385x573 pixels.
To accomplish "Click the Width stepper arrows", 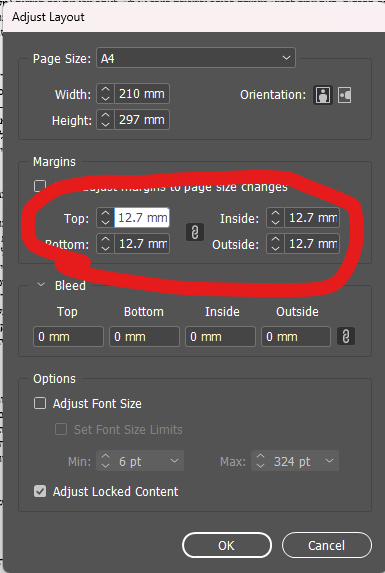I will [x=105, y=94].
